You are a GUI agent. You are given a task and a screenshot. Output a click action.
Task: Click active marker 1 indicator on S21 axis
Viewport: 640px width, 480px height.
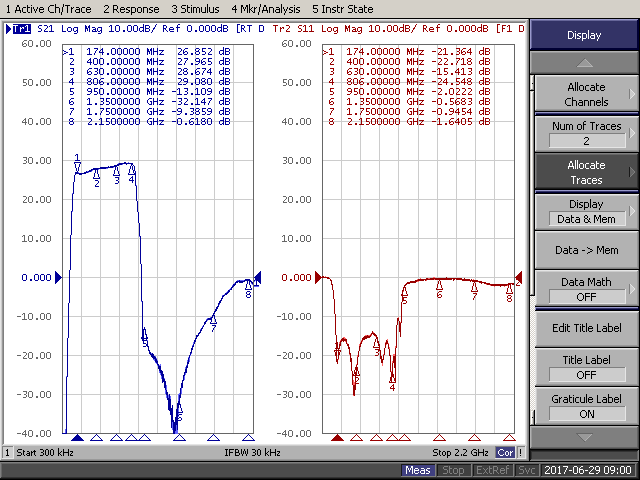(x=77, y=438)
